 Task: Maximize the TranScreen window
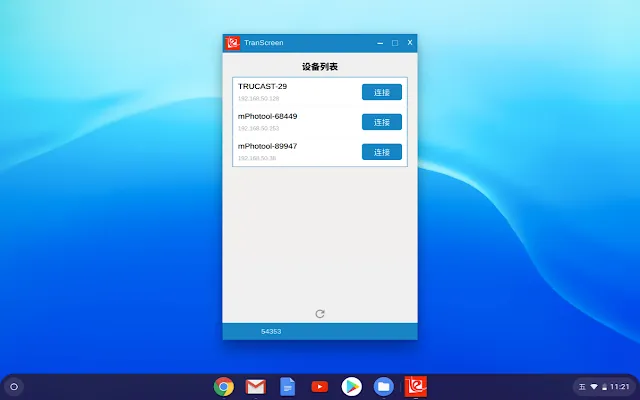395,43
